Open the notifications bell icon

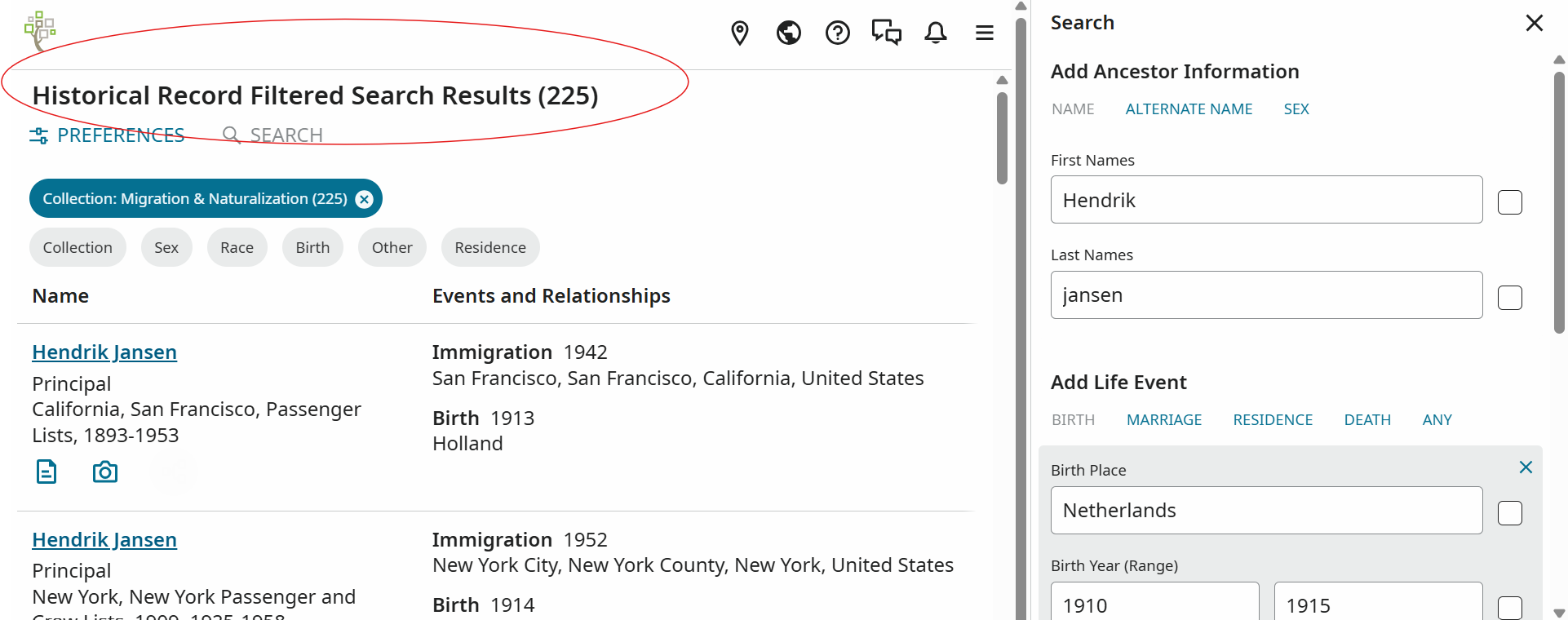coord(936,33)
